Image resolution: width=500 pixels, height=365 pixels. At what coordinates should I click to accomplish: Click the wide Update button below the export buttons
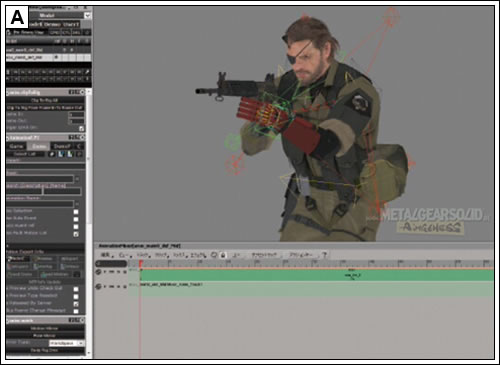[44, 282]
